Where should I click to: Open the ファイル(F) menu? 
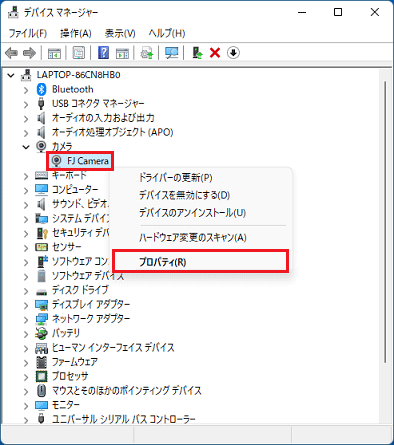(x=27, y=33)
